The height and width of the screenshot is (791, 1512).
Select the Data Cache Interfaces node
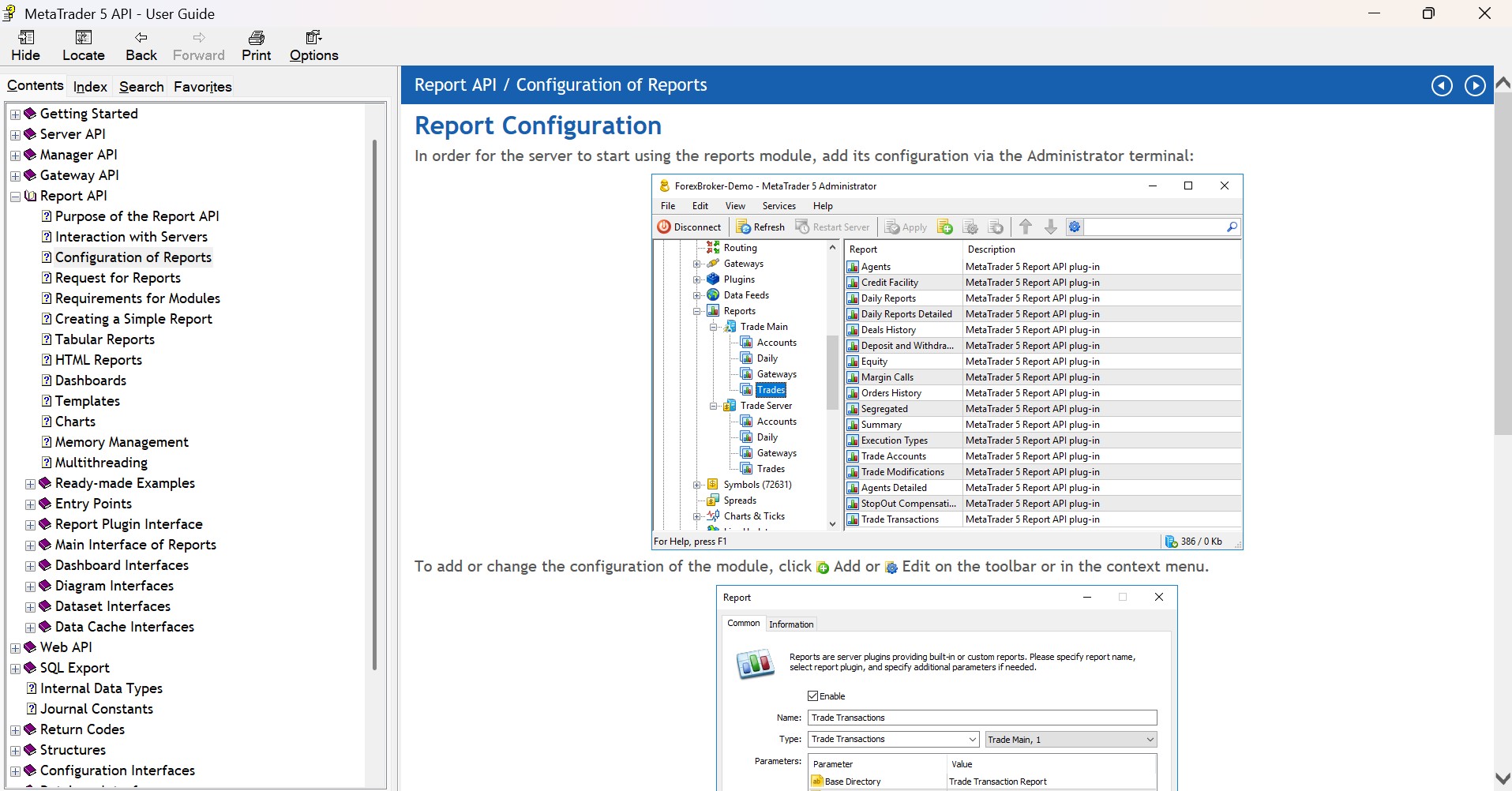[125, 627]
